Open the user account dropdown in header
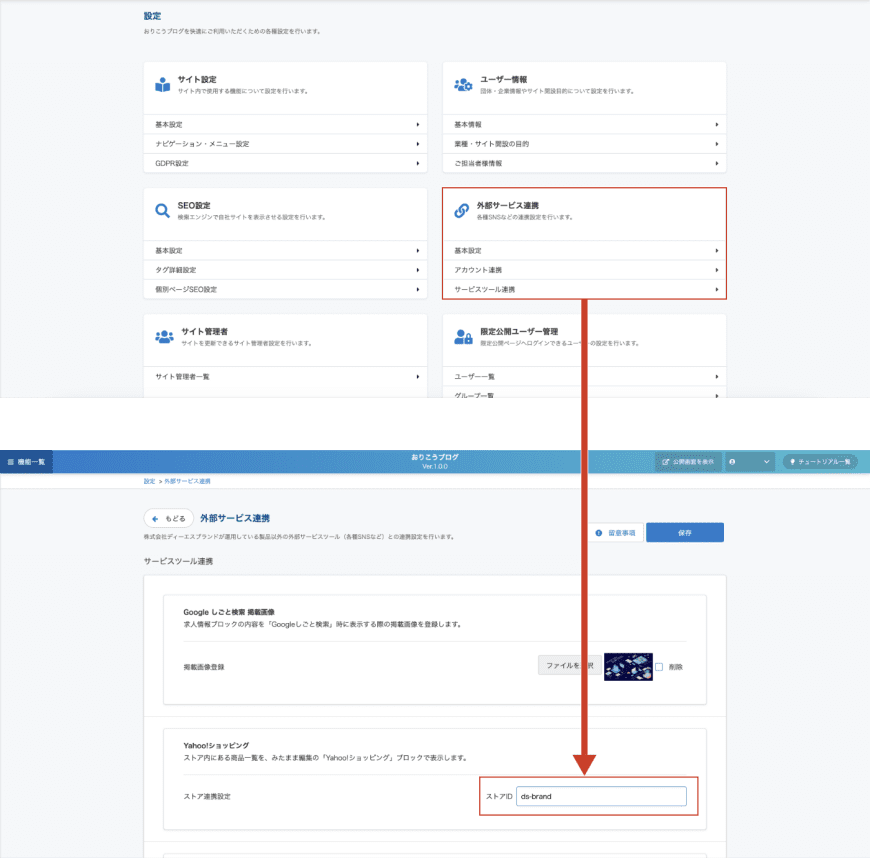The height and width of the screenshot is (858, 870). coord(750,462)
